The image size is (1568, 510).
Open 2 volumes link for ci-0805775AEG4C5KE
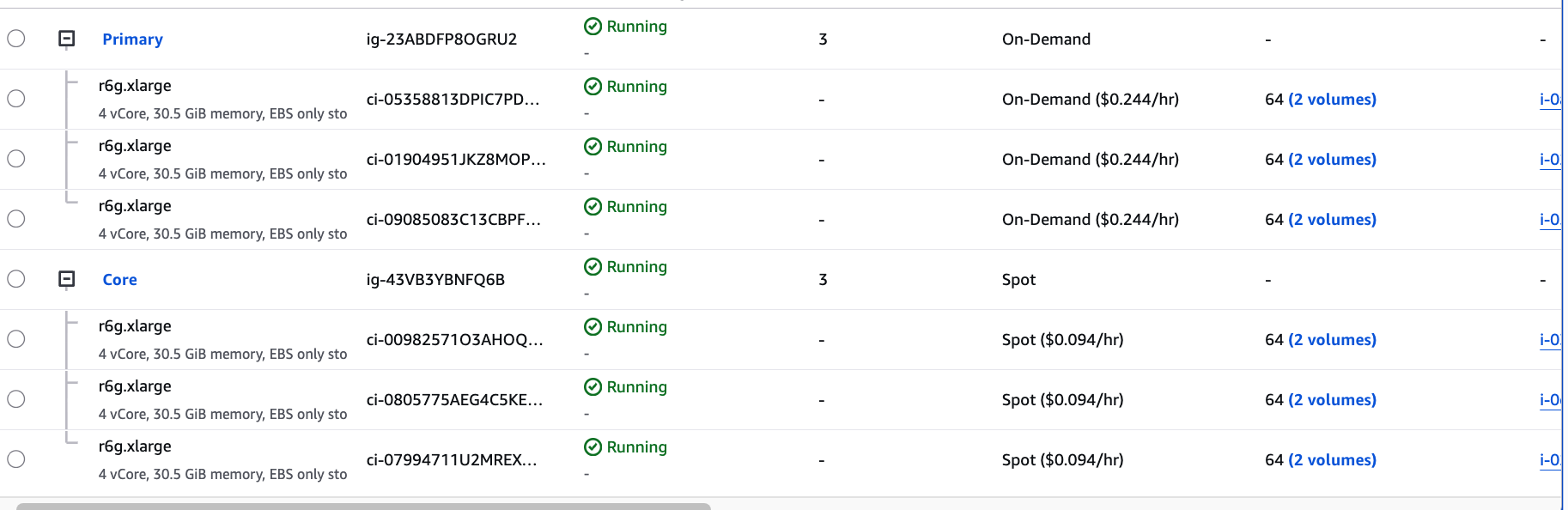point(1332,400)
